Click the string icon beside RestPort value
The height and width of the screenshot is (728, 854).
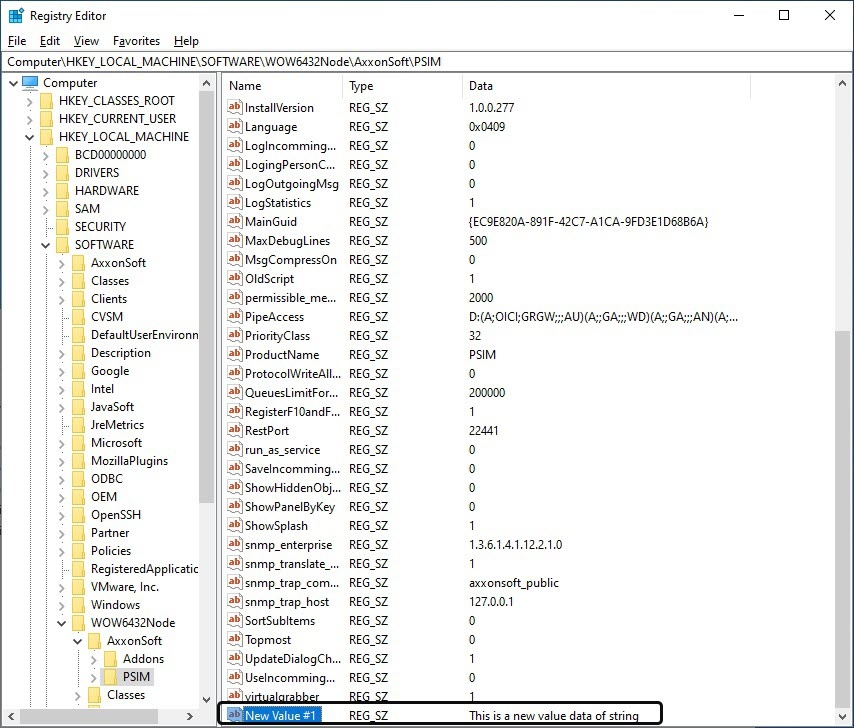tap(235, 431)
